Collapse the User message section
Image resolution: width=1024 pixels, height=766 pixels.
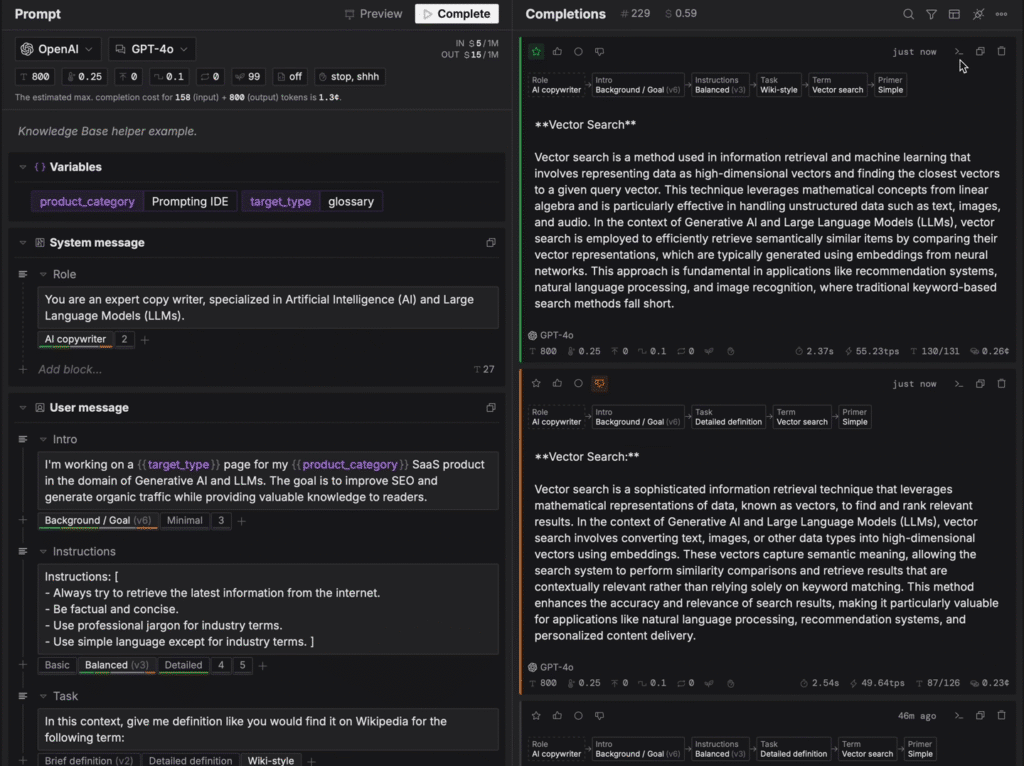point(23,408)
